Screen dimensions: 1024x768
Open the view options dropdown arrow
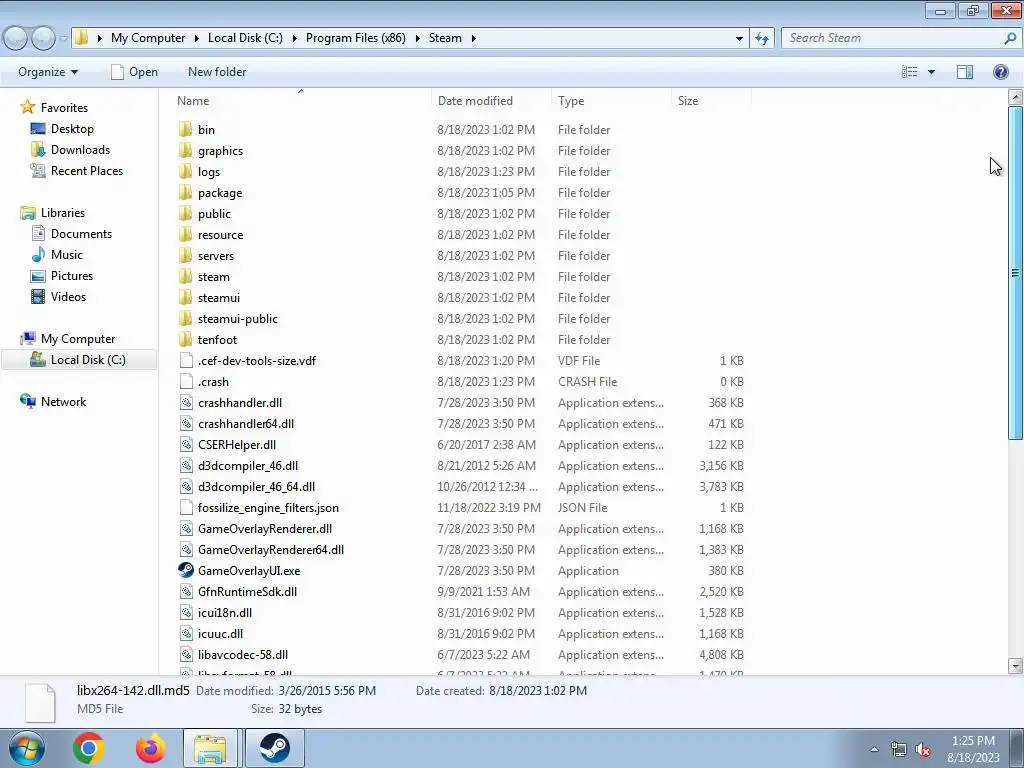click(x=931, y=72)
